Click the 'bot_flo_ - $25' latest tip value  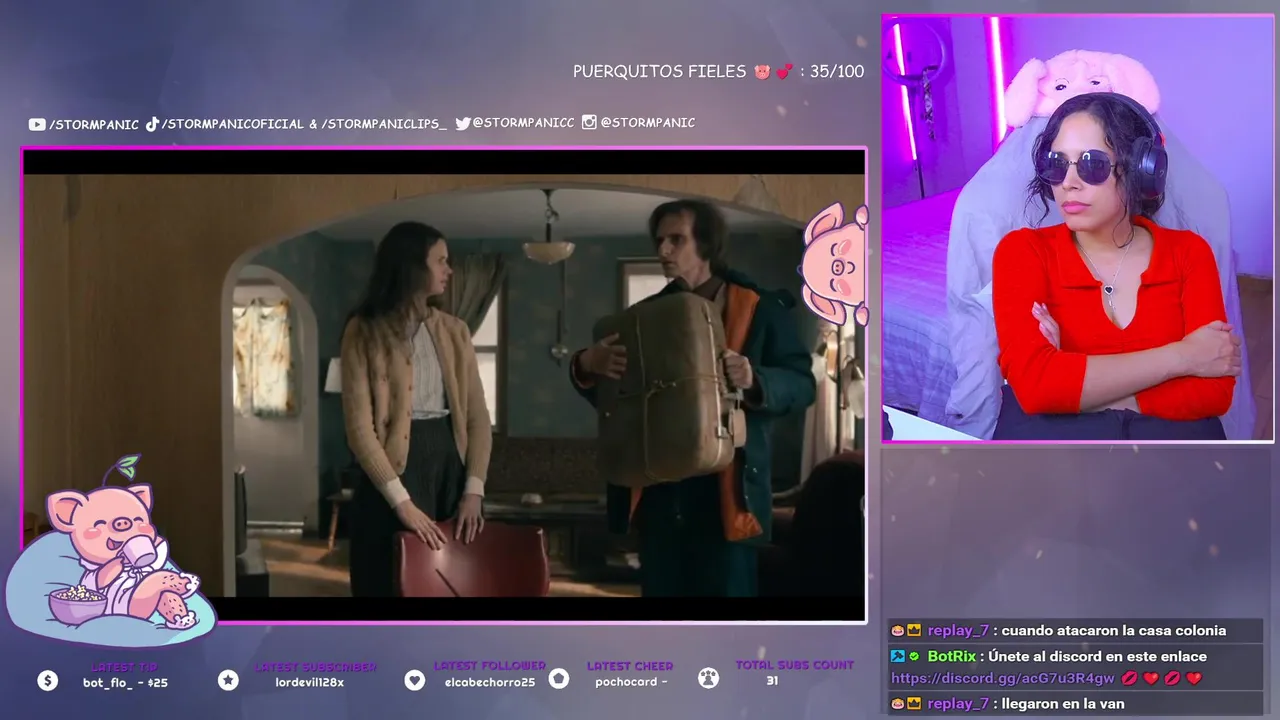[x=125, y=683]
